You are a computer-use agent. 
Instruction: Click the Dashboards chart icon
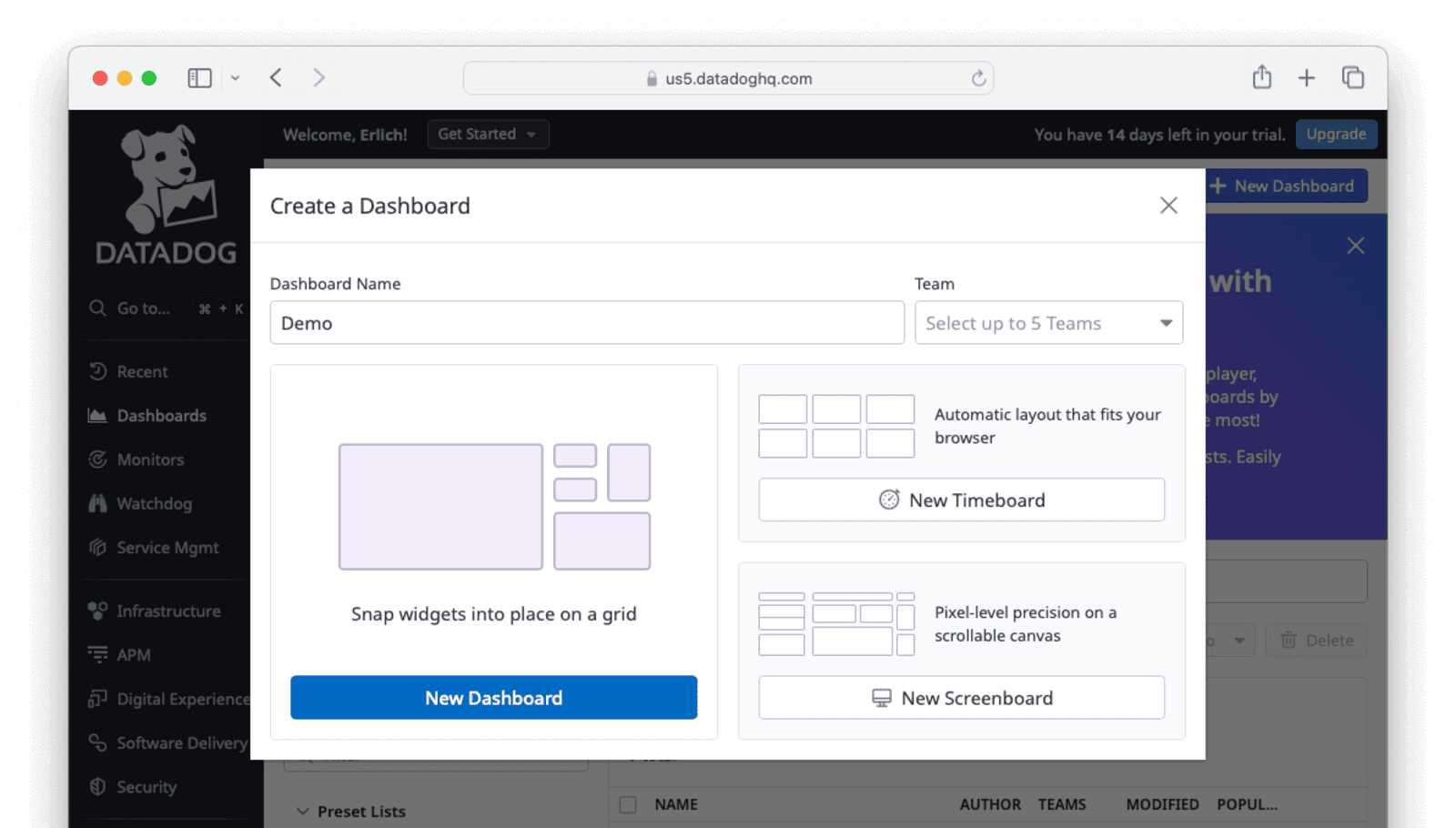[x=97, y=416]
